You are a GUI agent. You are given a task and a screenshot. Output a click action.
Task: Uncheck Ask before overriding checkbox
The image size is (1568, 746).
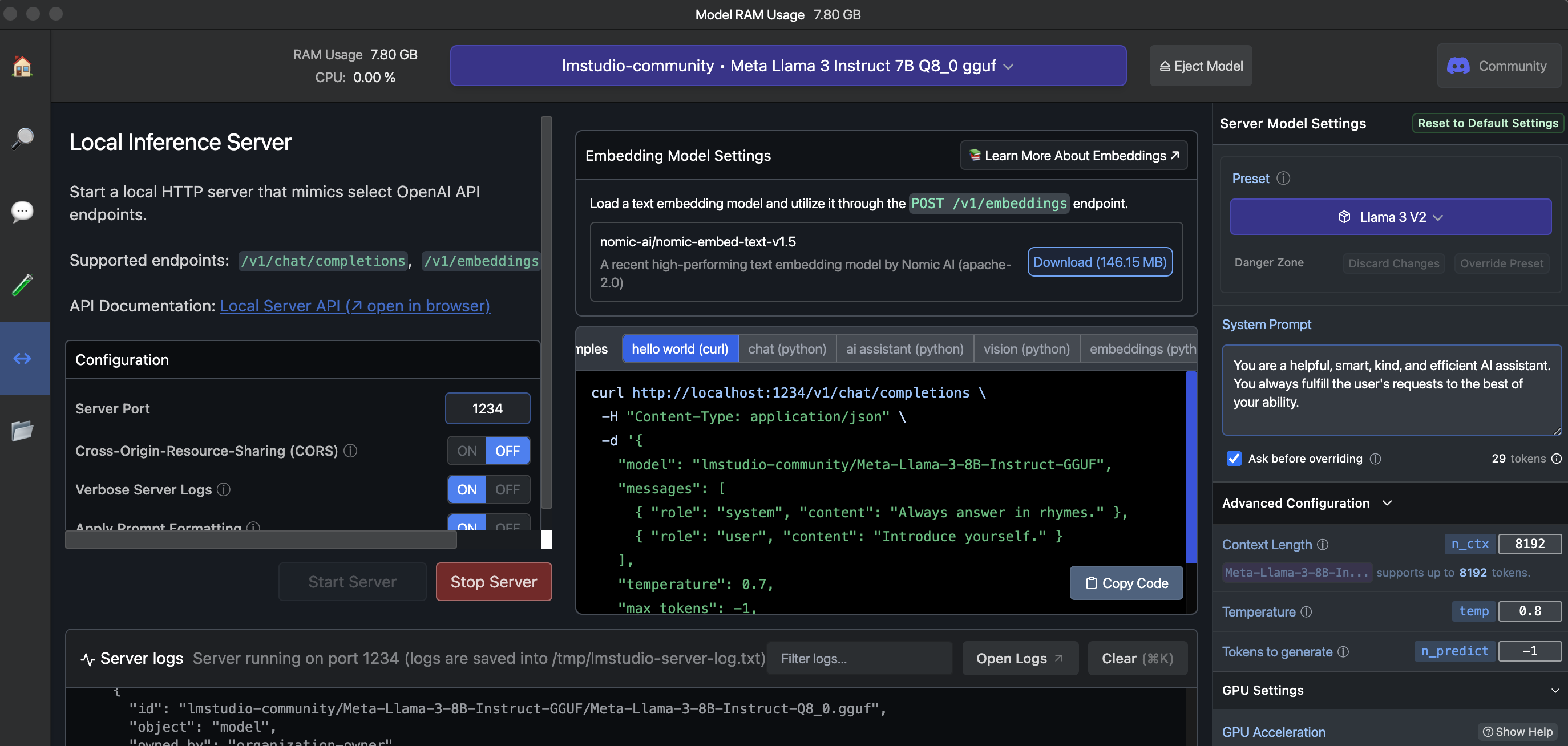pyautogui.click(x=1234, y=459)
